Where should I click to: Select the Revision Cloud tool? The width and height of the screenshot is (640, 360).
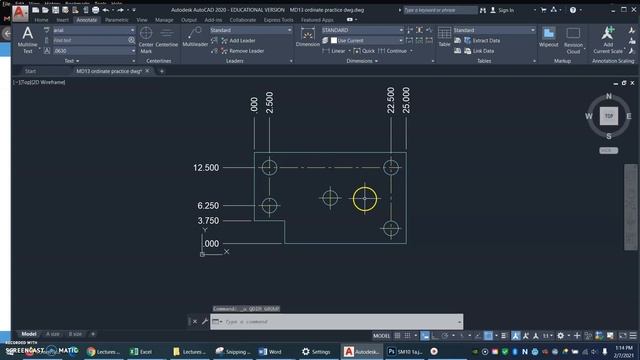coord(573,40)
